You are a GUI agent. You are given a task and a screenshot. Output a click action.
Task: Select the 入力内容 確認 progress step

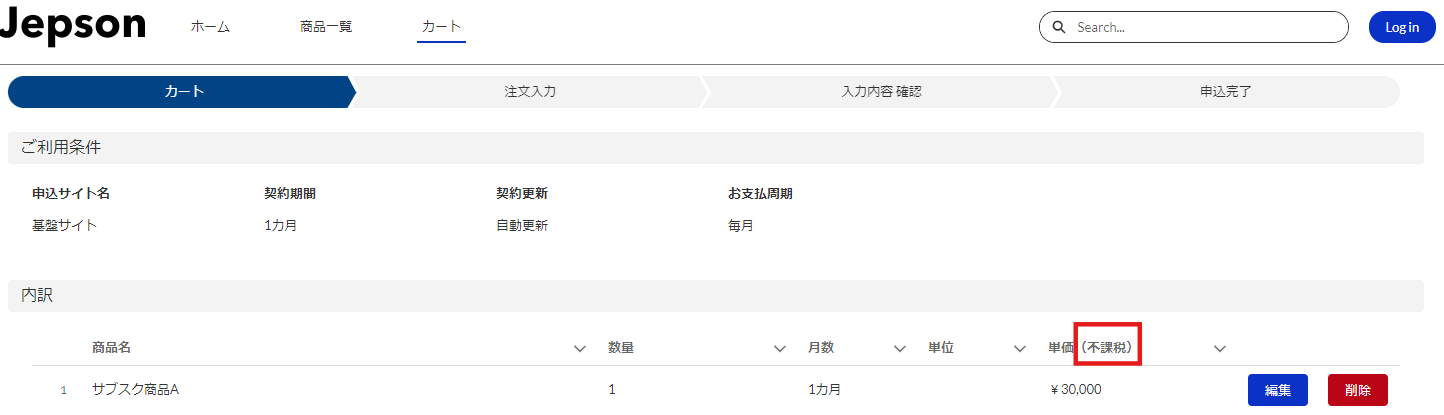[881, 91]
